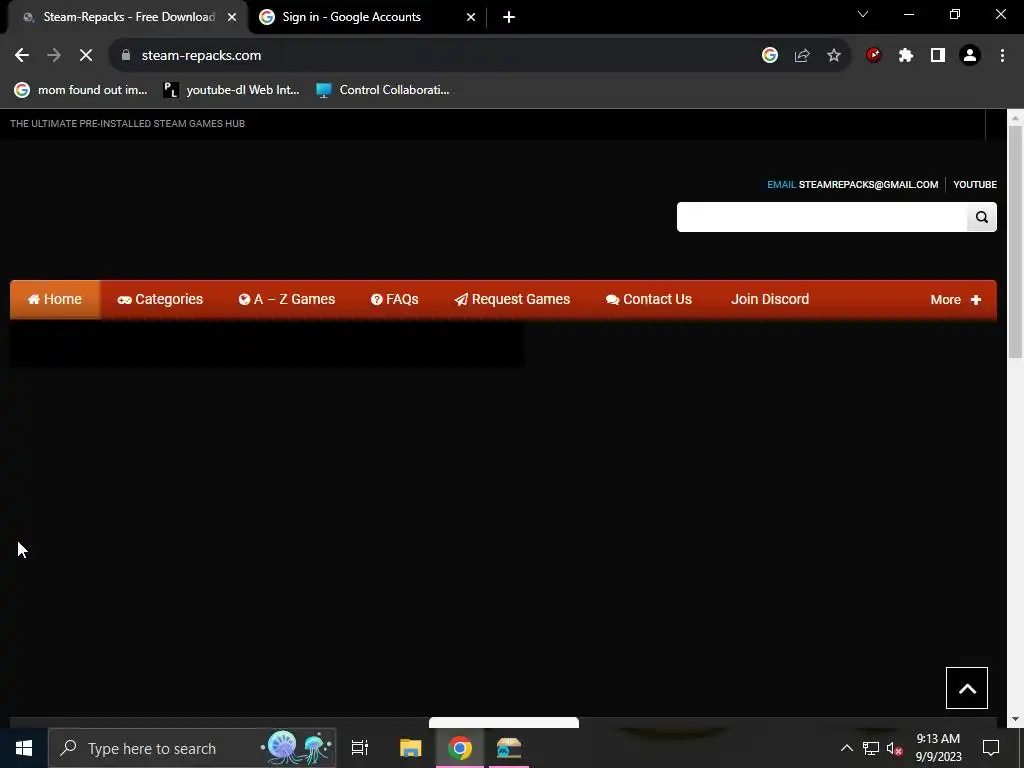Screen dimensions: 1024x768
Task: Share this page via the share icon
Action: click(802, 56)
